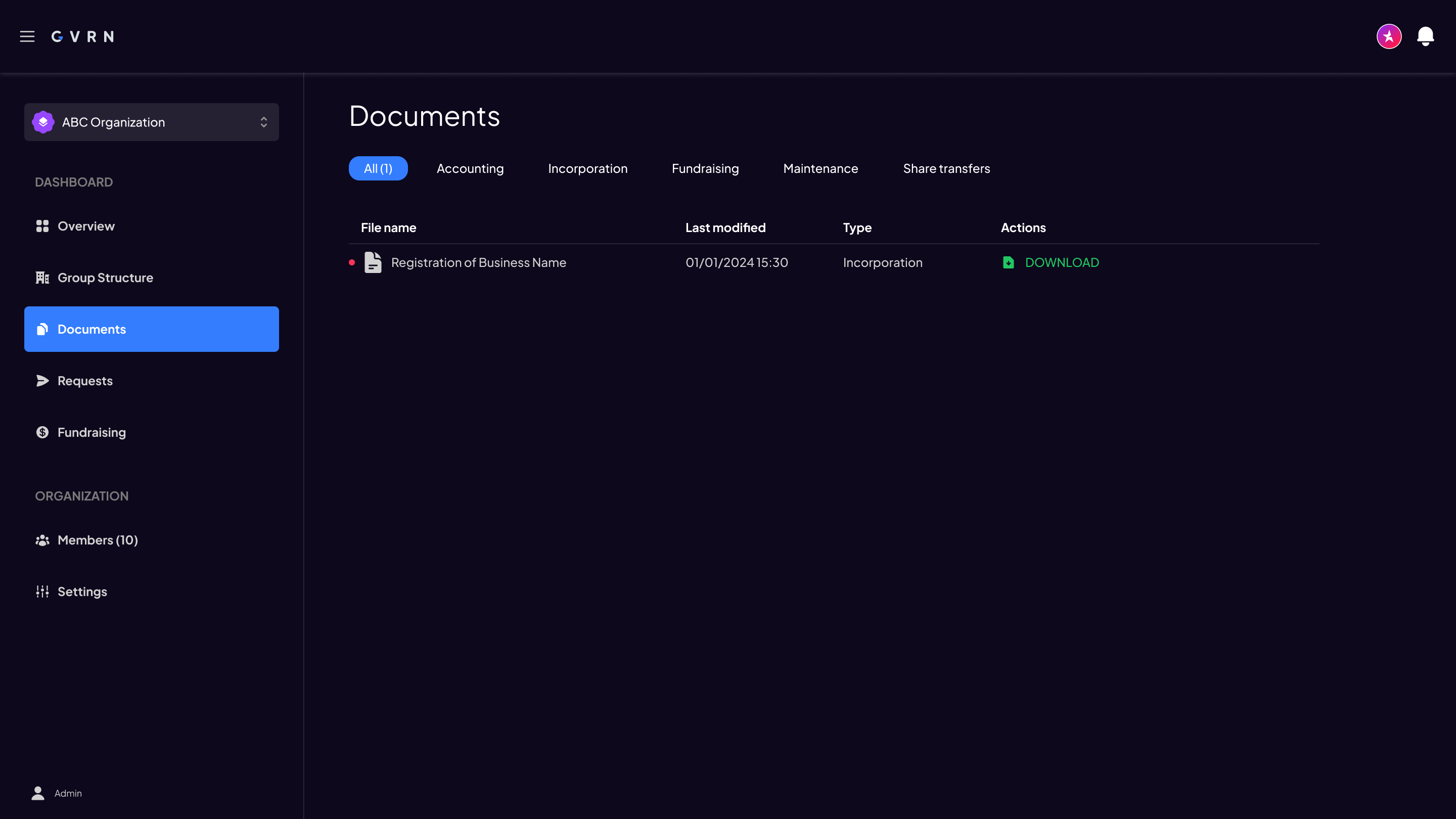Switch to the Maintenance tab
Viewport: 1456px width, 819px height.
click(x=821, y=168)
